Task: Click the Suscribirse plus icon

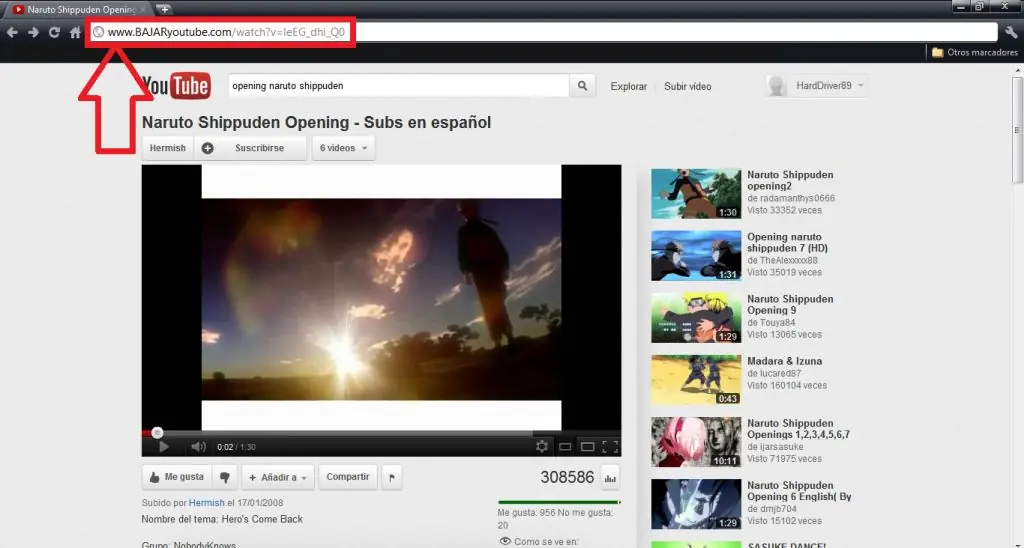Action: pos(207,148)
